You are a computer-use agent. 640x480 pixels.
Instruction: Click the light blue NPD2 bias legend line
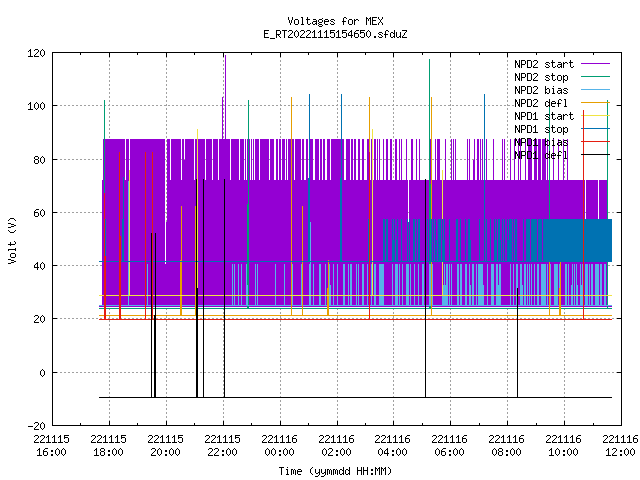[596, 89]
